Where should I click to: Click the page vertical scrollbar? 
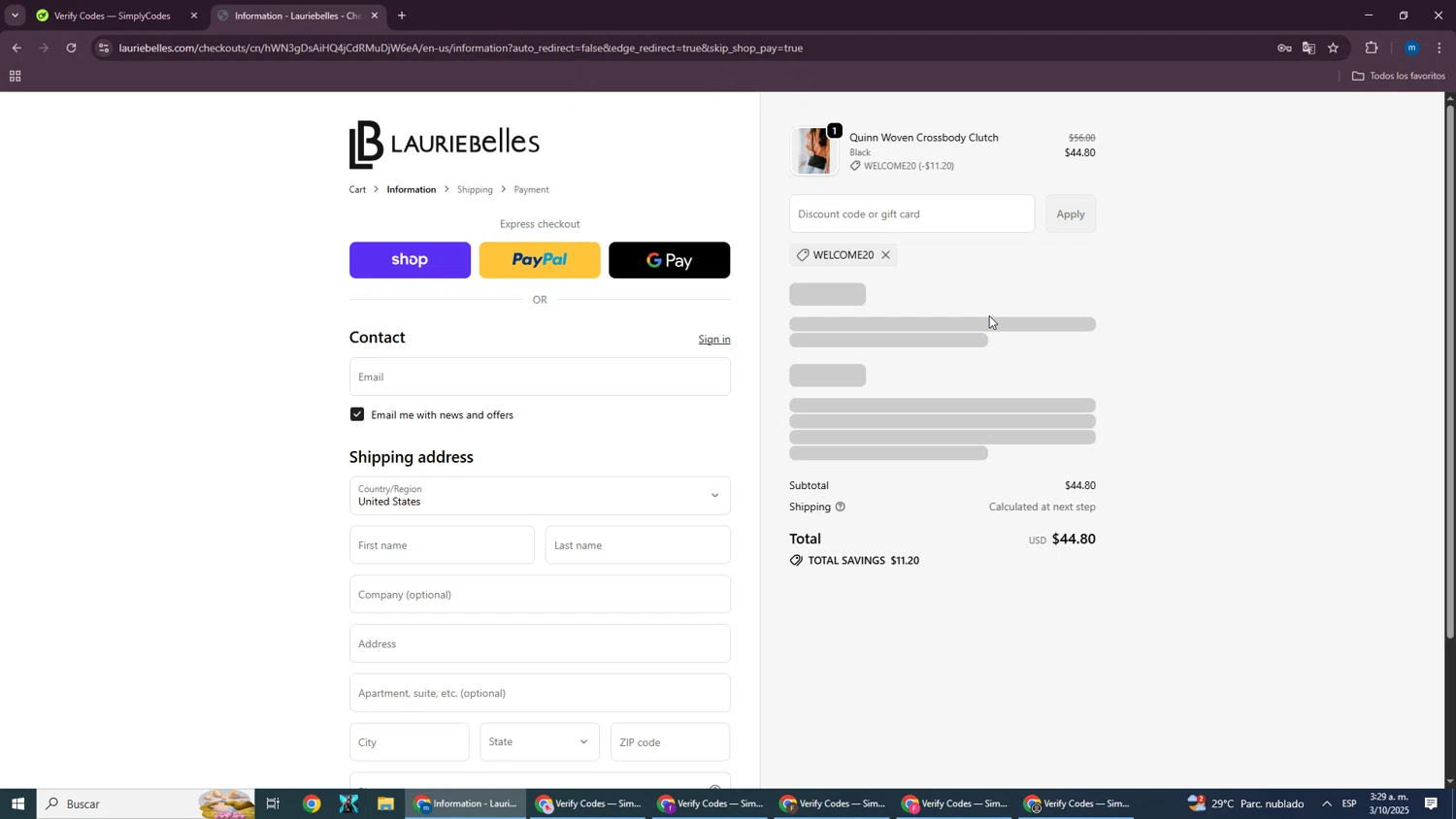(1450, 373)
